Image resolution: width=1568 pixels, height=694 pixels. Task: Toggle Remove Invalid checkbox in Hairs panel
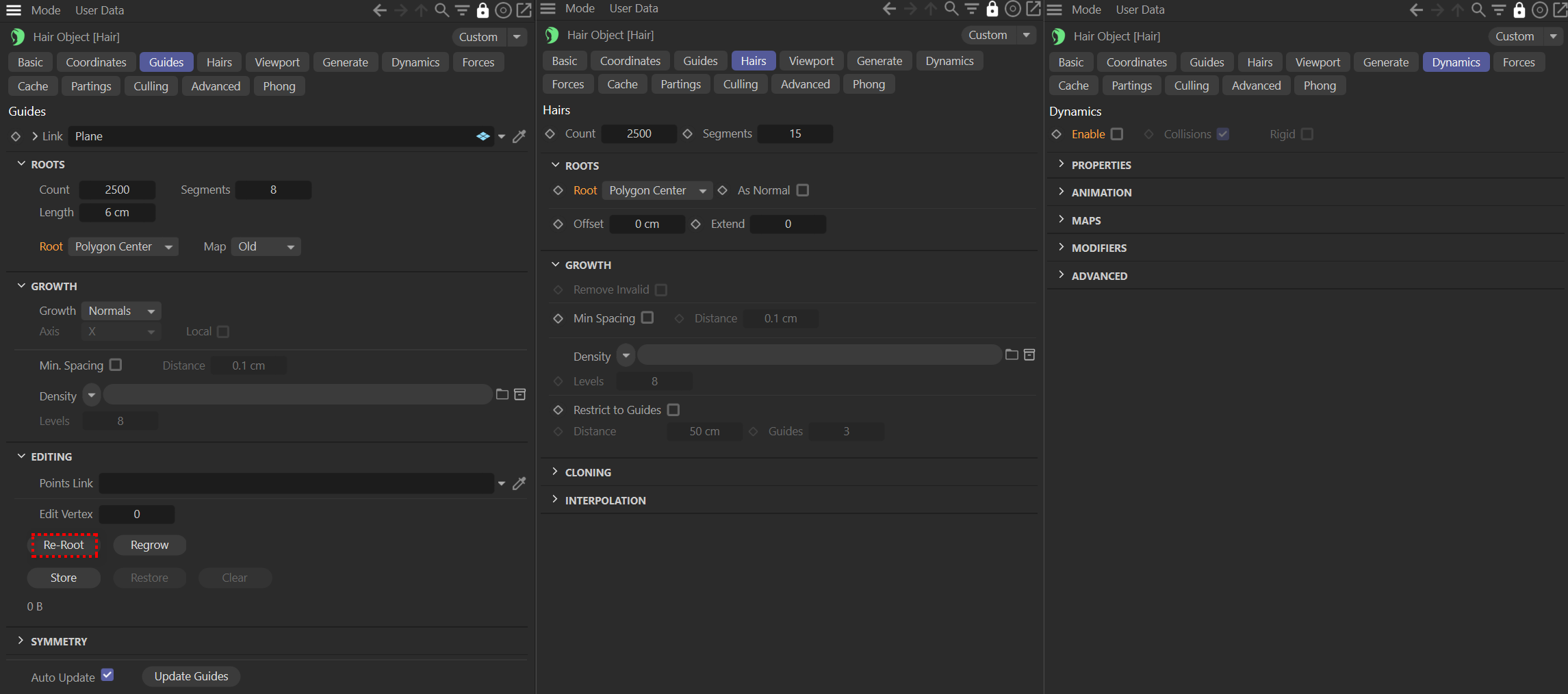(x=661, y=290)
